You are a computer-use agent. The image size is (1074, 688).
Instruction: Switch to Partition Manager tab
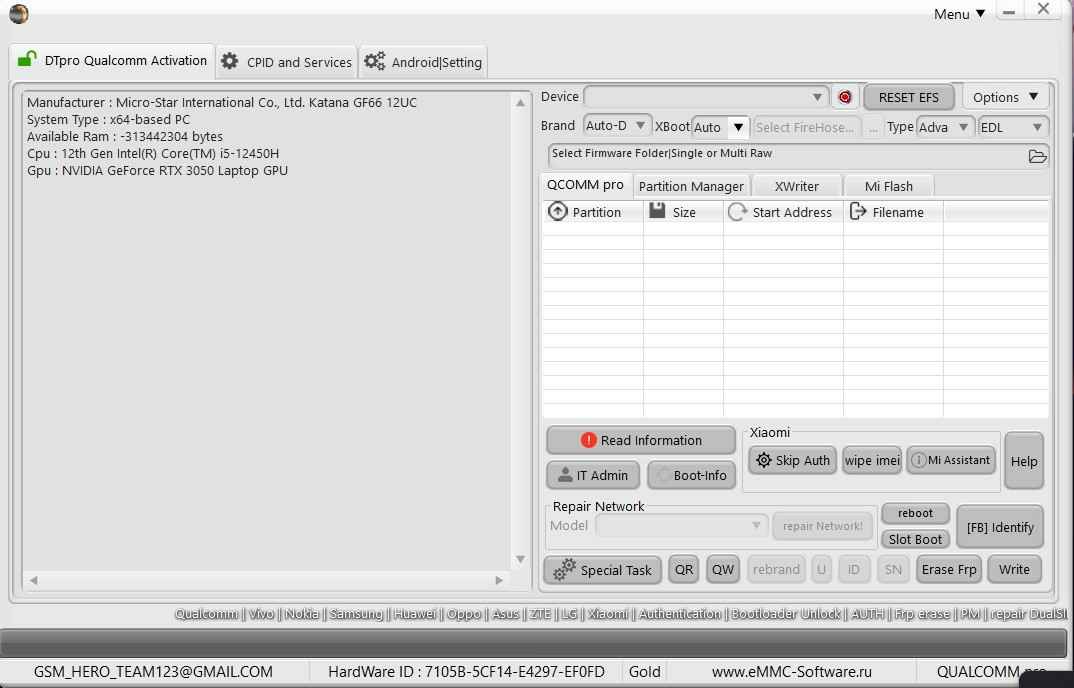[690, 186]
